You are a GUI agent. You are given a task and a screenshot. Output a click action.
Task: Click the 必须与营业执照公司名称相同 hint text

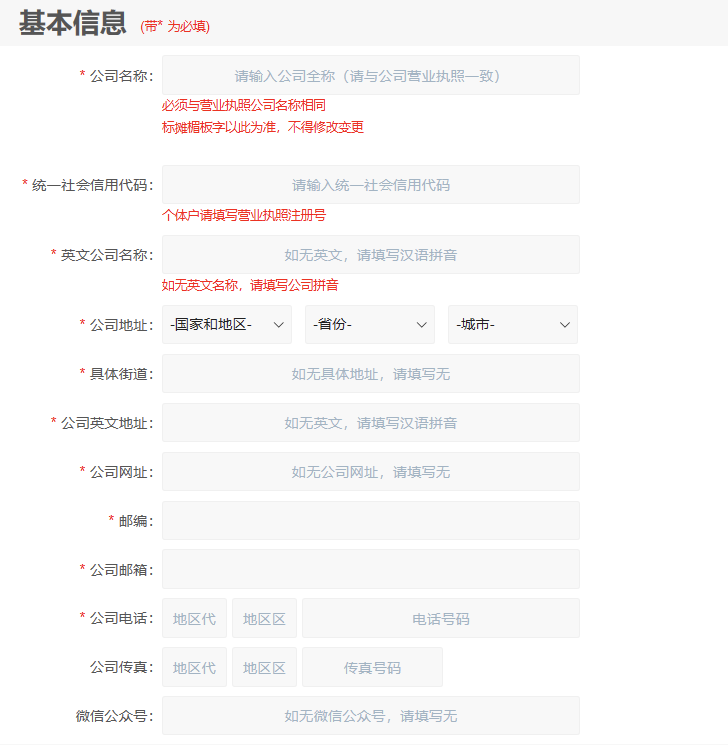[244, 105]
